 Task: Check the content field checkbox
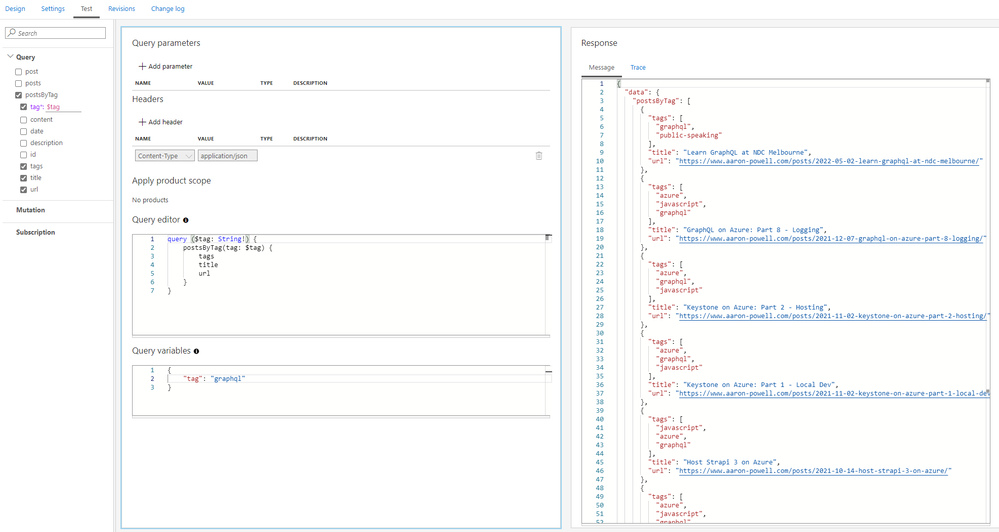24,120
